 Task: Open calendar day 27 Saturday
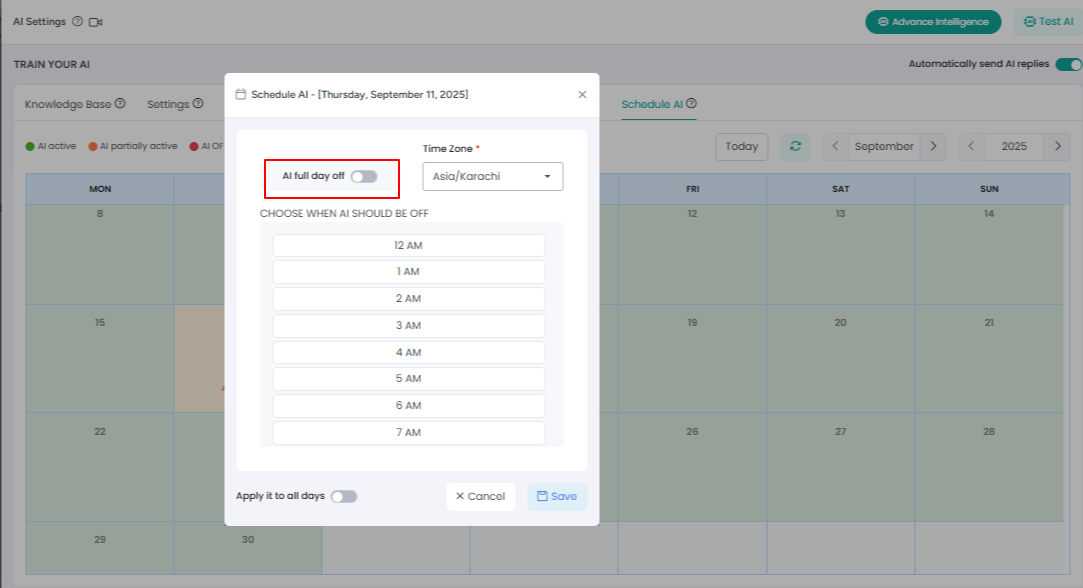point(841,467)
